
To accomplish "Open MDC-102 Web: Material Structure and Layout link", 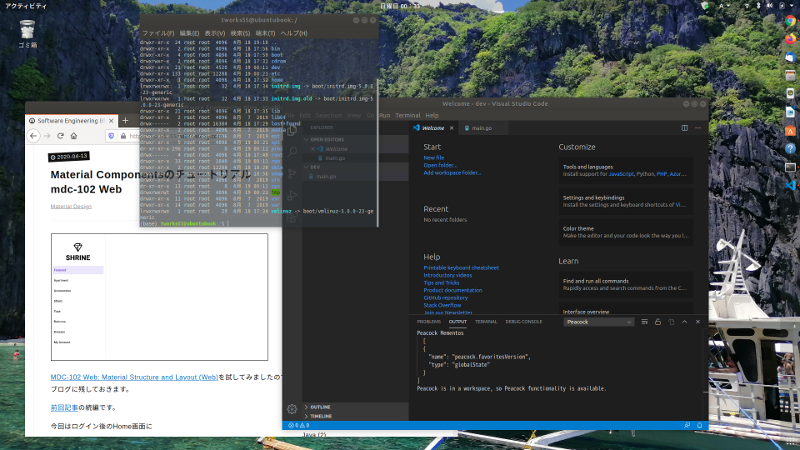I will point(134,378).
